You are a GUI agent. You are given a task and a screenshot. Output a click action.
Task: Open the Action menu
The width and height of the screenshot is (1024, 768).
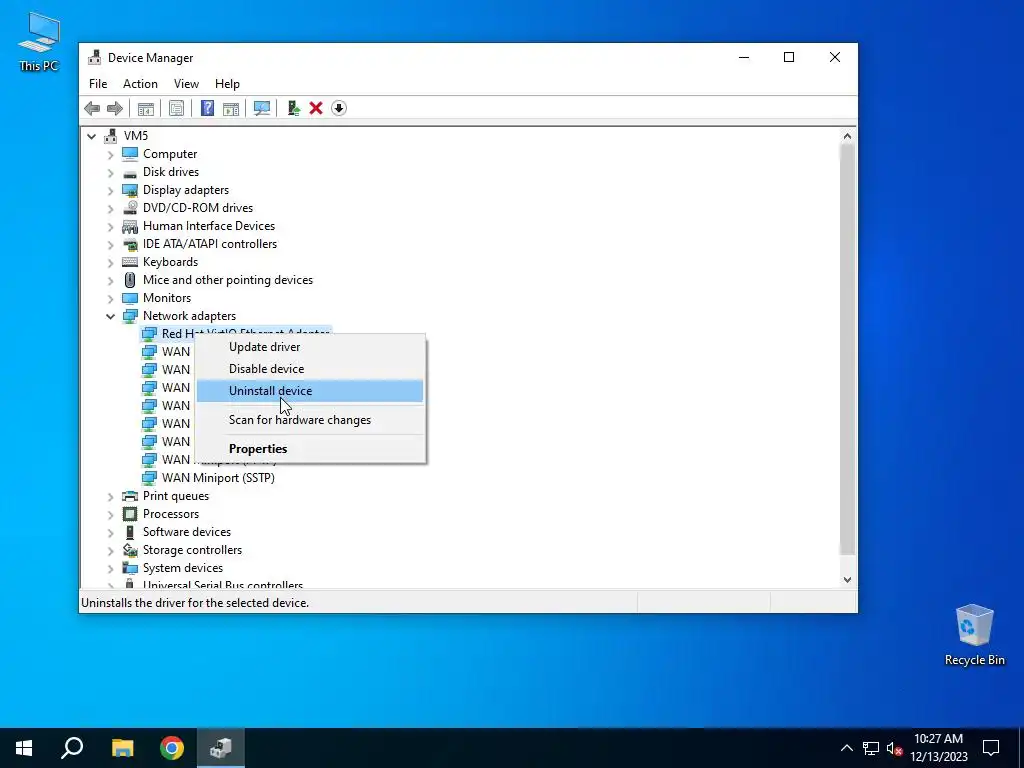[x=140, y=84]
